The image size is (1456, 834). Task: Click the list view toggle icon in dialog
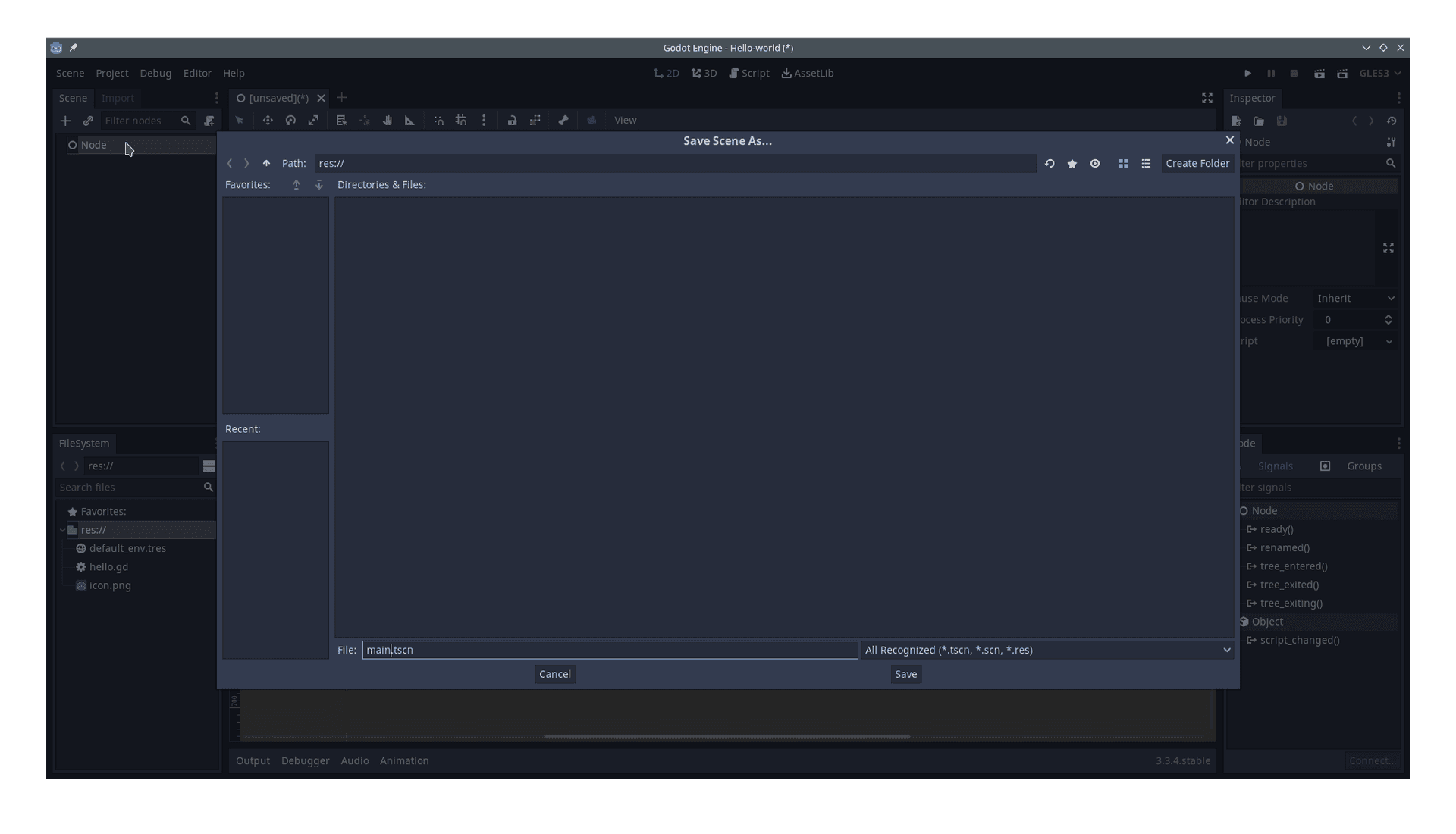pos(1146,163)
